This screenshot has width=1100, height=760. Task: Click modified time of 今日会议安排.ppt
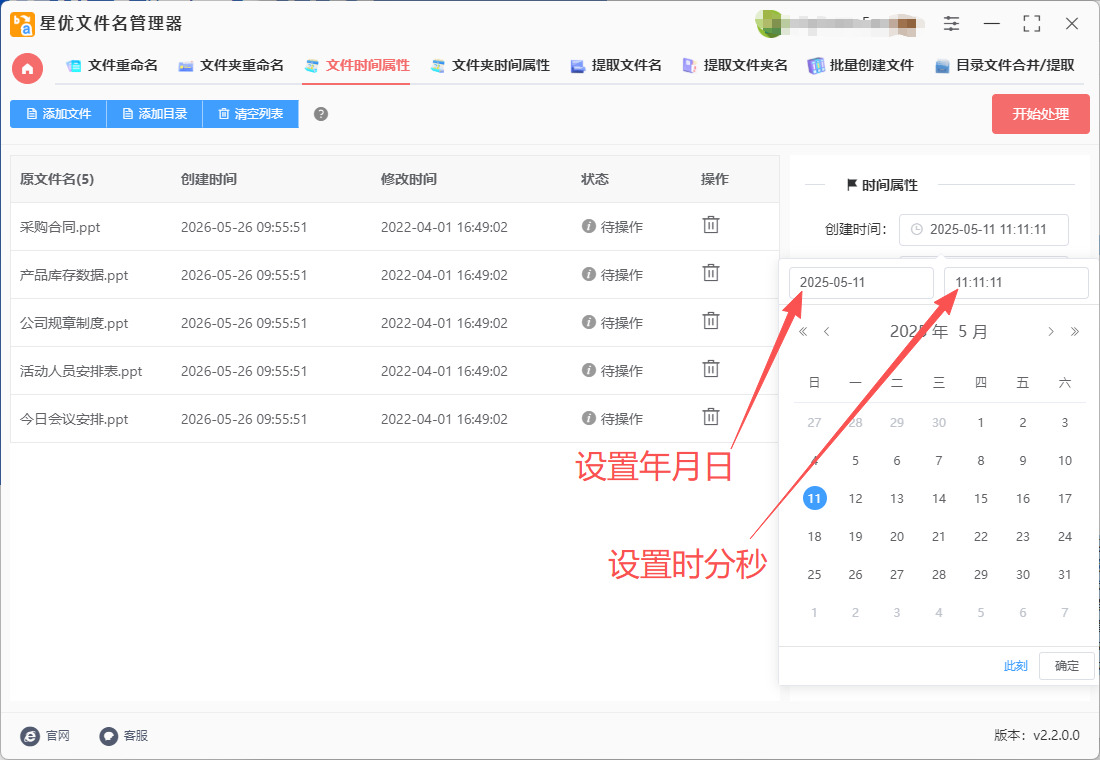point(444,419)
